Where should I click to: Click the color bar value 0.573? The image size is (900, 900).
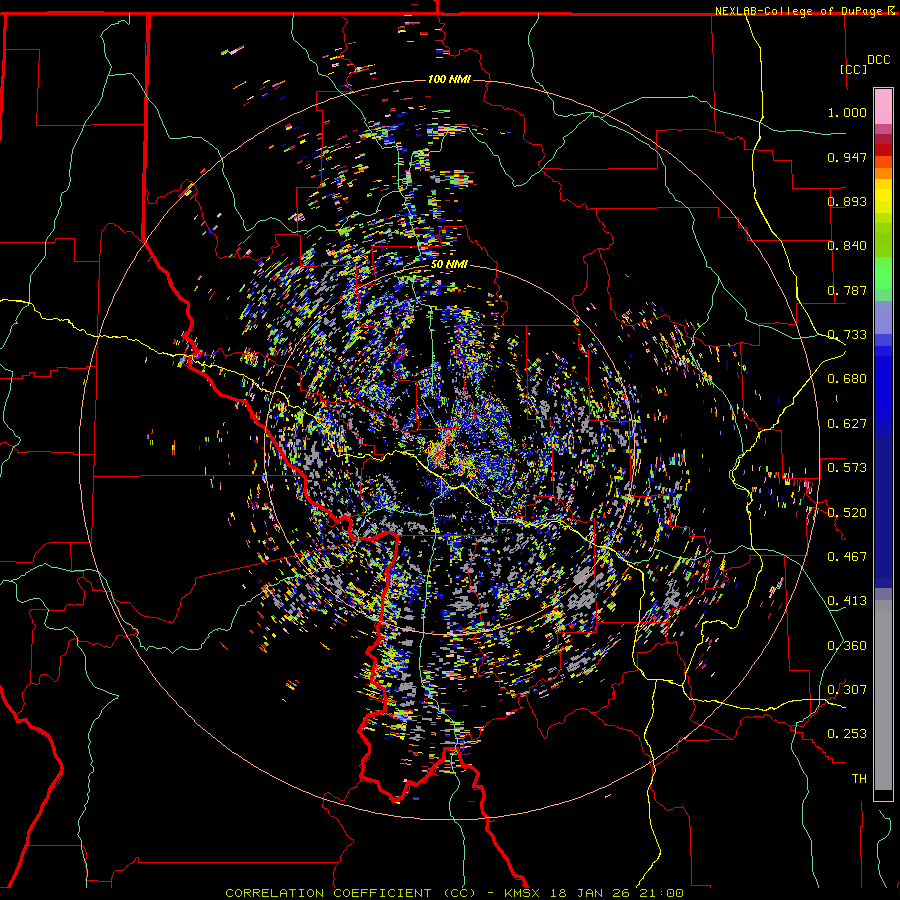point(847,468)
